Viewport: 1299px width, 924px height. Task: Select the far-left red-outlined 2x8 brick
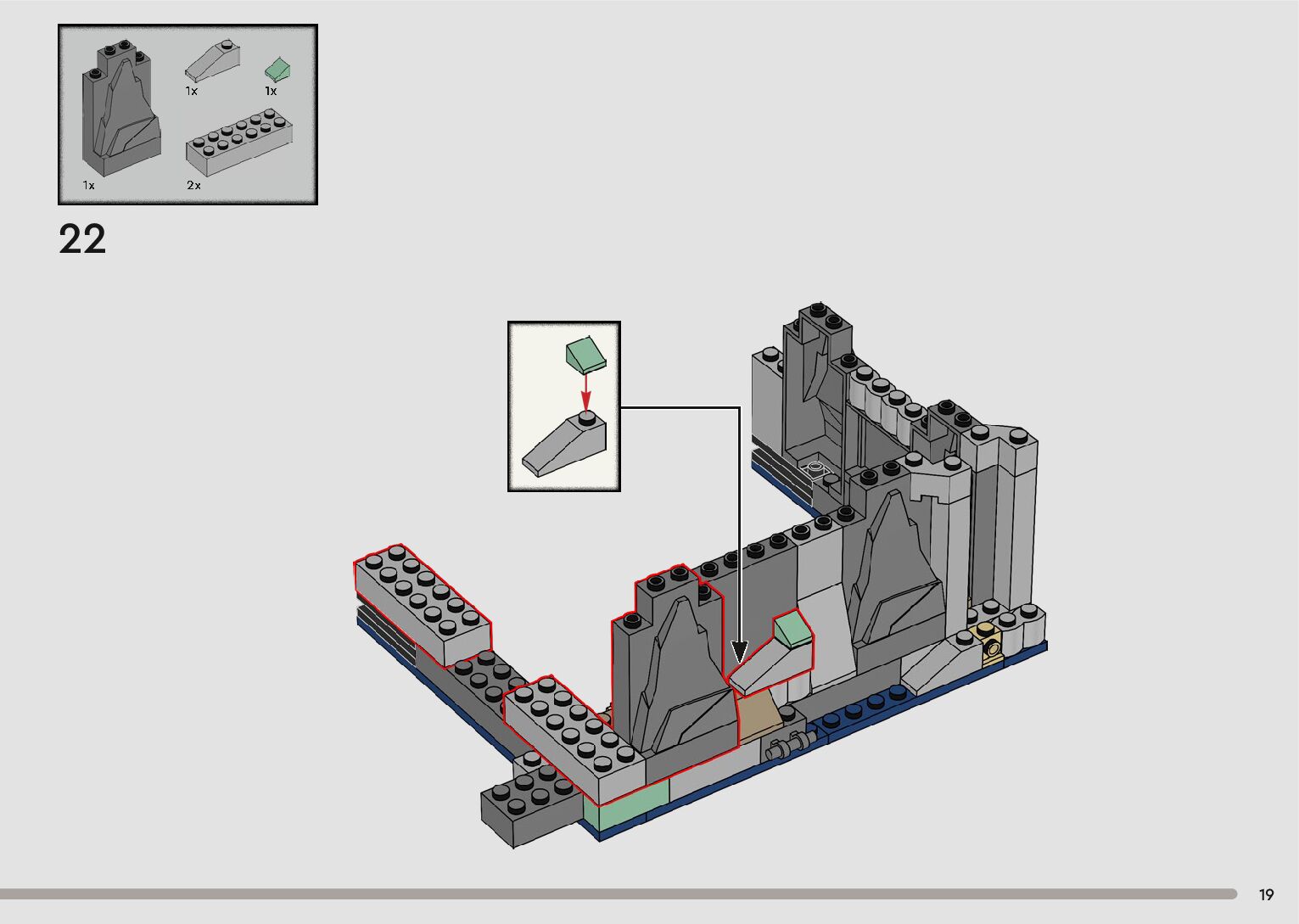click(x=423, y=603)
